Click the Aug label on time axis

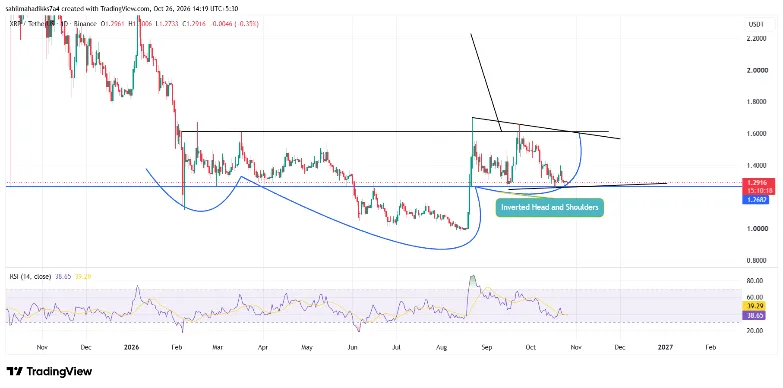pos(442,347)
